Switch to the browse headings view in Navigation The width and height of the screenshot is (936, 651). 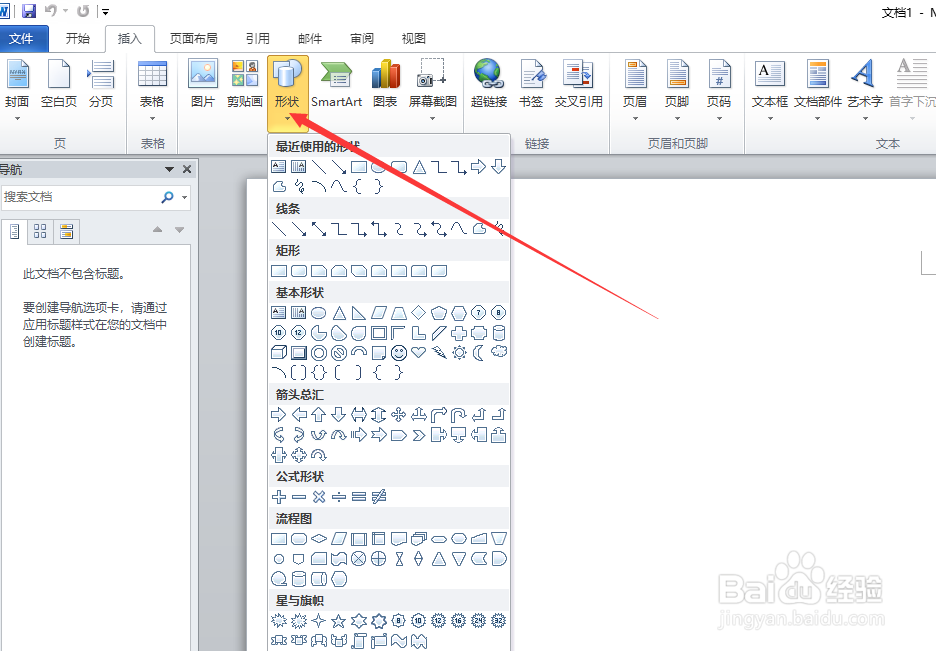[x=14, y=232]
